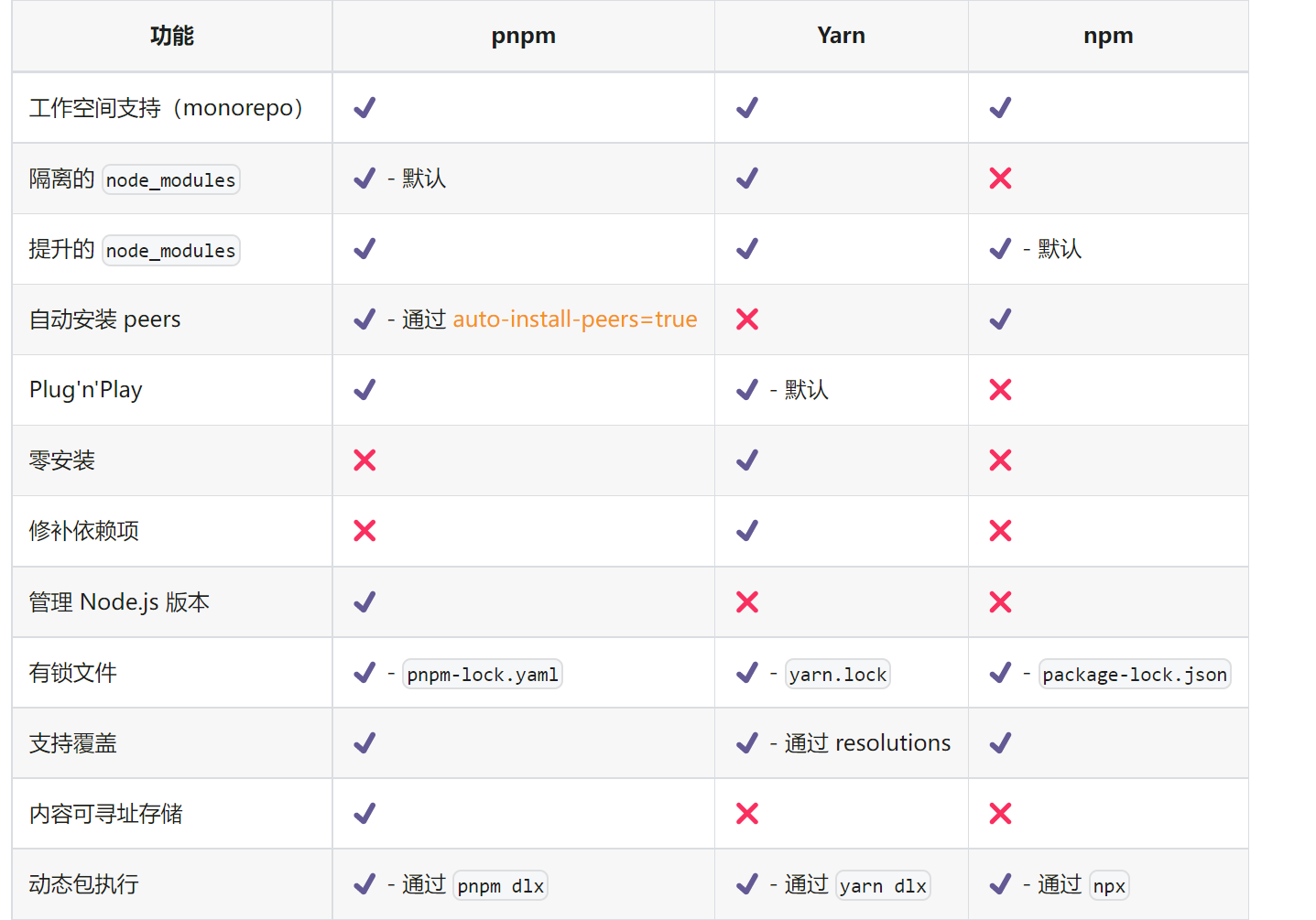Click pnpm checkmark in 内容可寻址存储 row
The image size is (1316, 920).
click(364, 814)
